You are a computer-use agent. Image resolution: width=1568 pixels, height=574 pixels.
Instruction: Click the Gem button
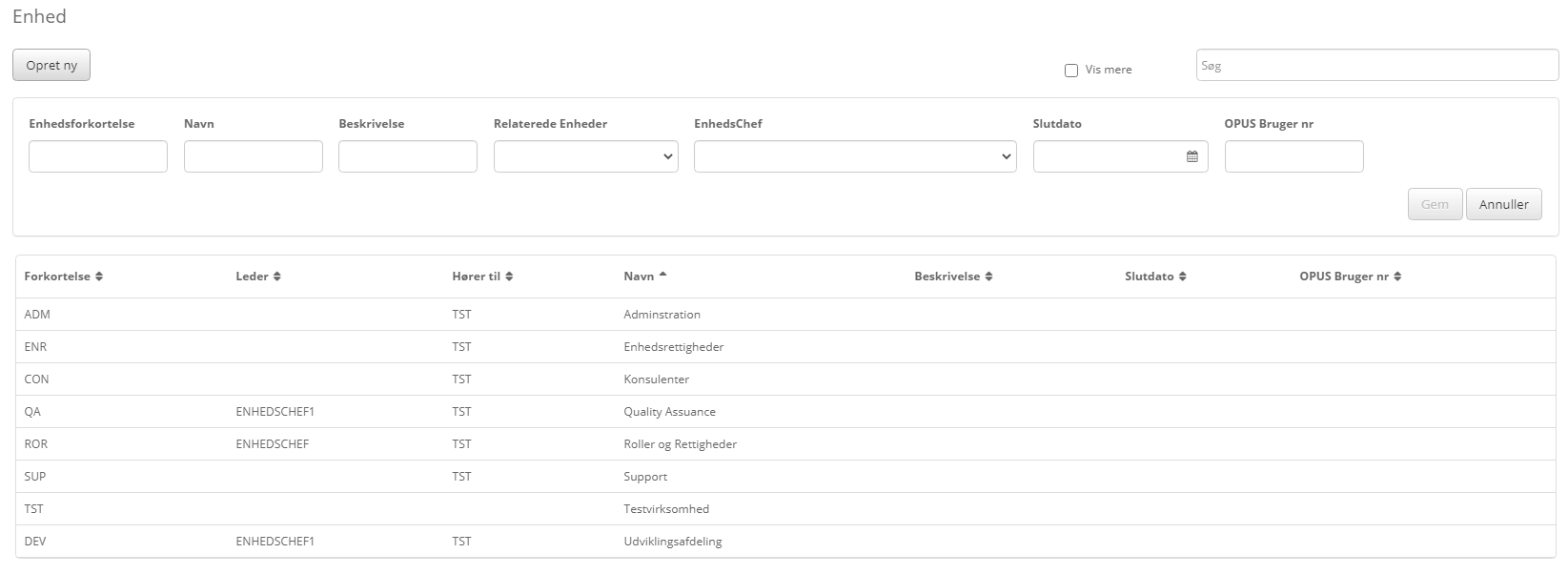[x=1434, y=204]
